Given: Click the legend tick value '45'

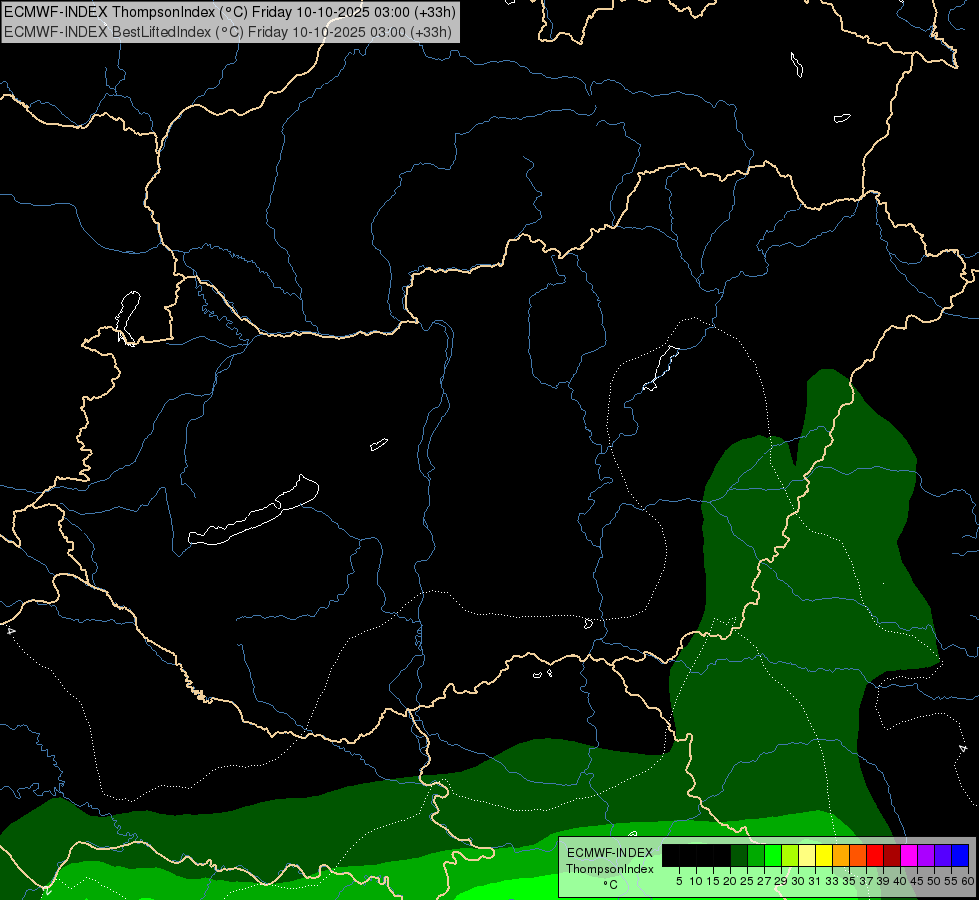Looking at the screenshot, I should [x=917, y=881].
